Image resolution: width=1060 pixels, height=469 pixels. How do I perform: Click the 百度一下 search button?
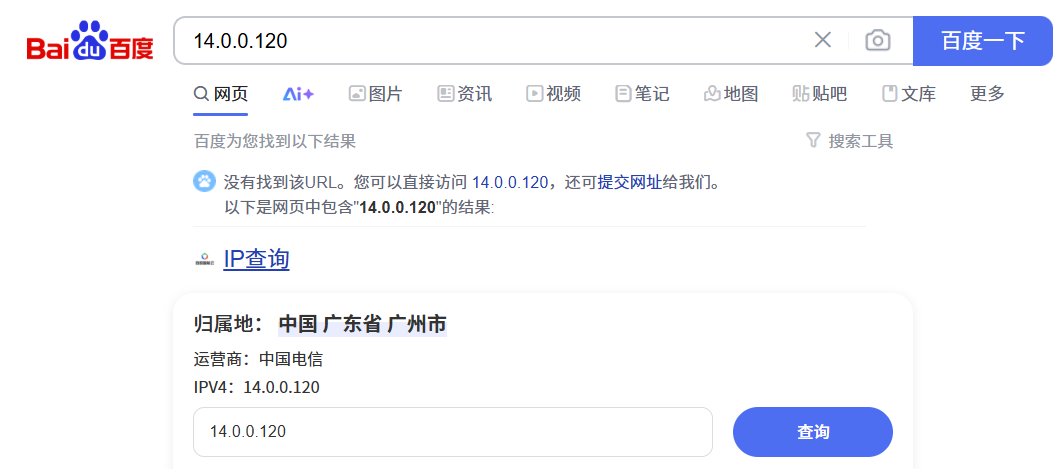click(983, 41)
